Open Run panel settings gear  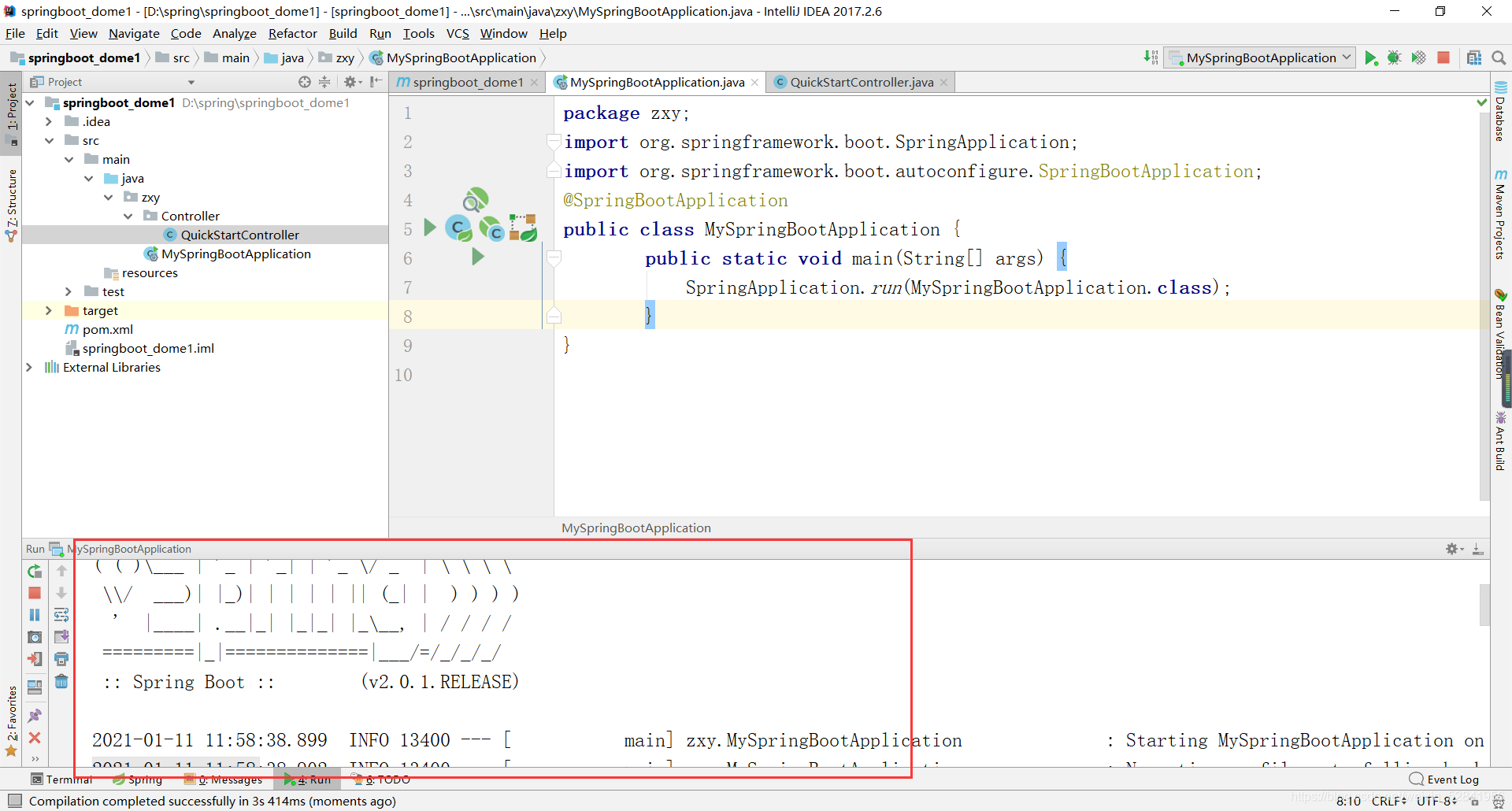1453,549
